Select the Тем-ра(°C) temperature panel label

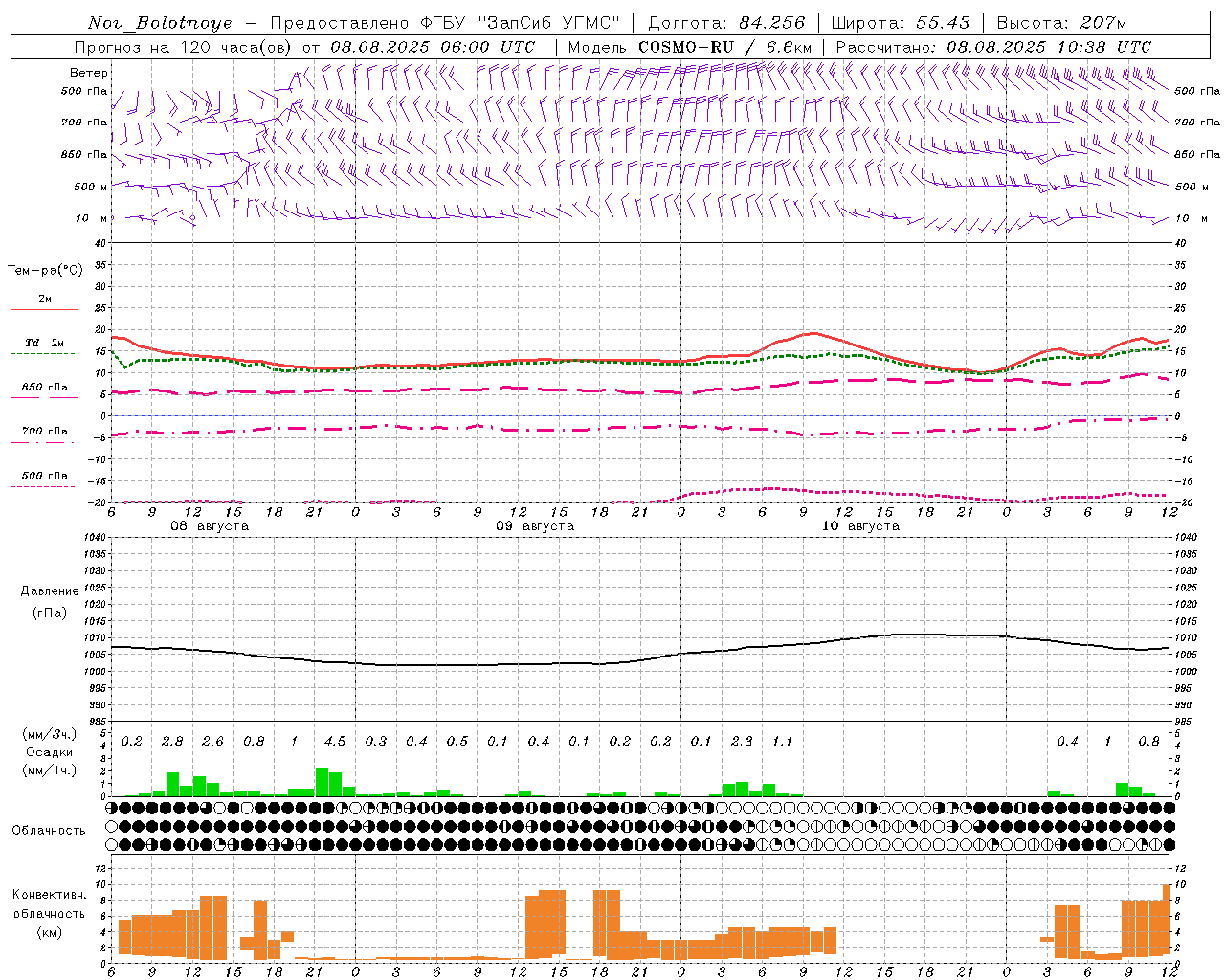tap(45, 271)
